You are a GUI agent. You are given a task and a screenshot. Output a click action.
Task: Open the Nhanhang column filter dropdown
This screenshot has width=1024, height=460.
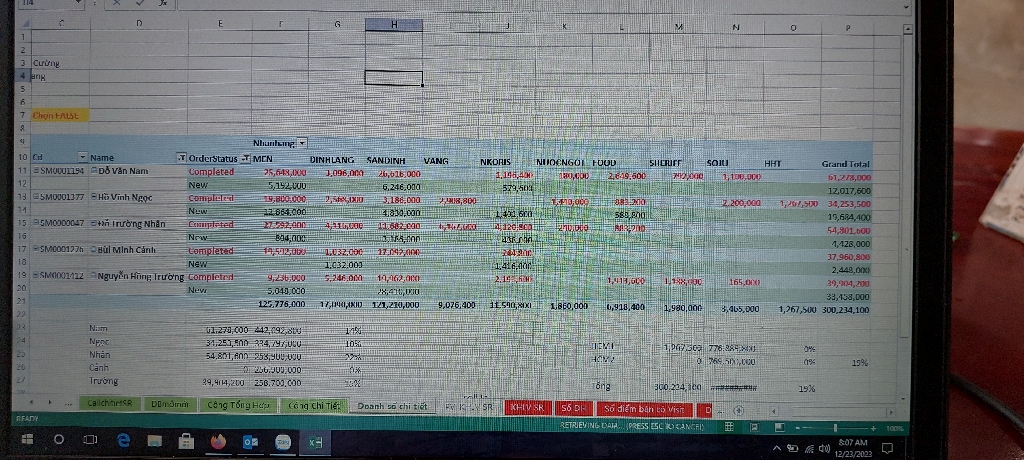click(302, 144)
